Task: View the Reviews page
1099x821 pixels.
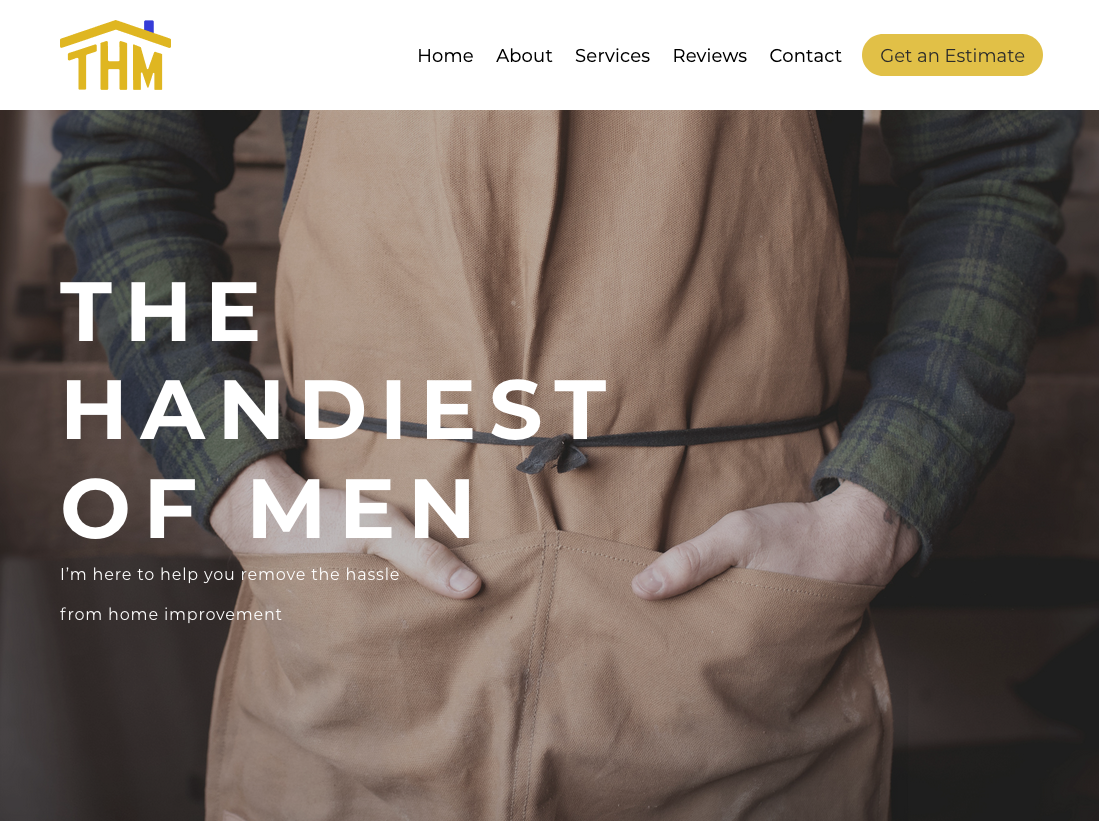Action: coord(709,55)
